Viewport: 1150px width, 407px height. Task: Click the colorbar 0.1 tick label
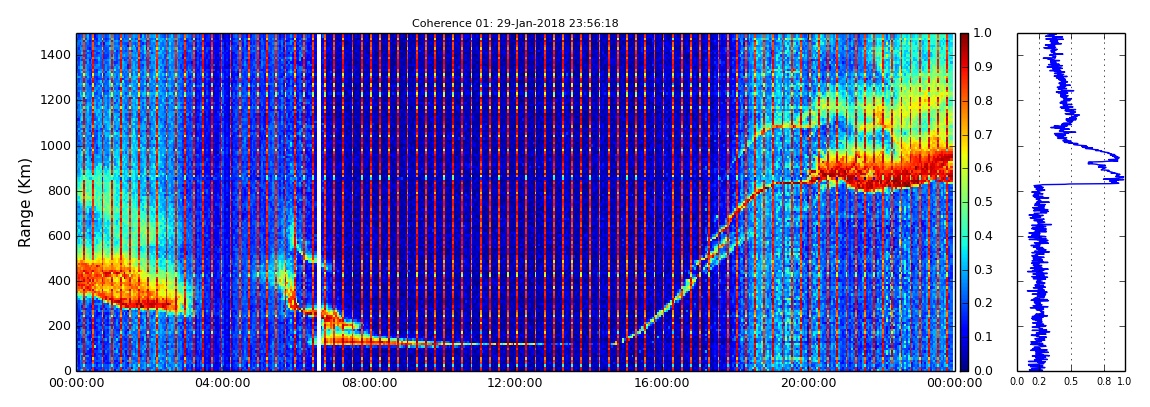point(981,337)
